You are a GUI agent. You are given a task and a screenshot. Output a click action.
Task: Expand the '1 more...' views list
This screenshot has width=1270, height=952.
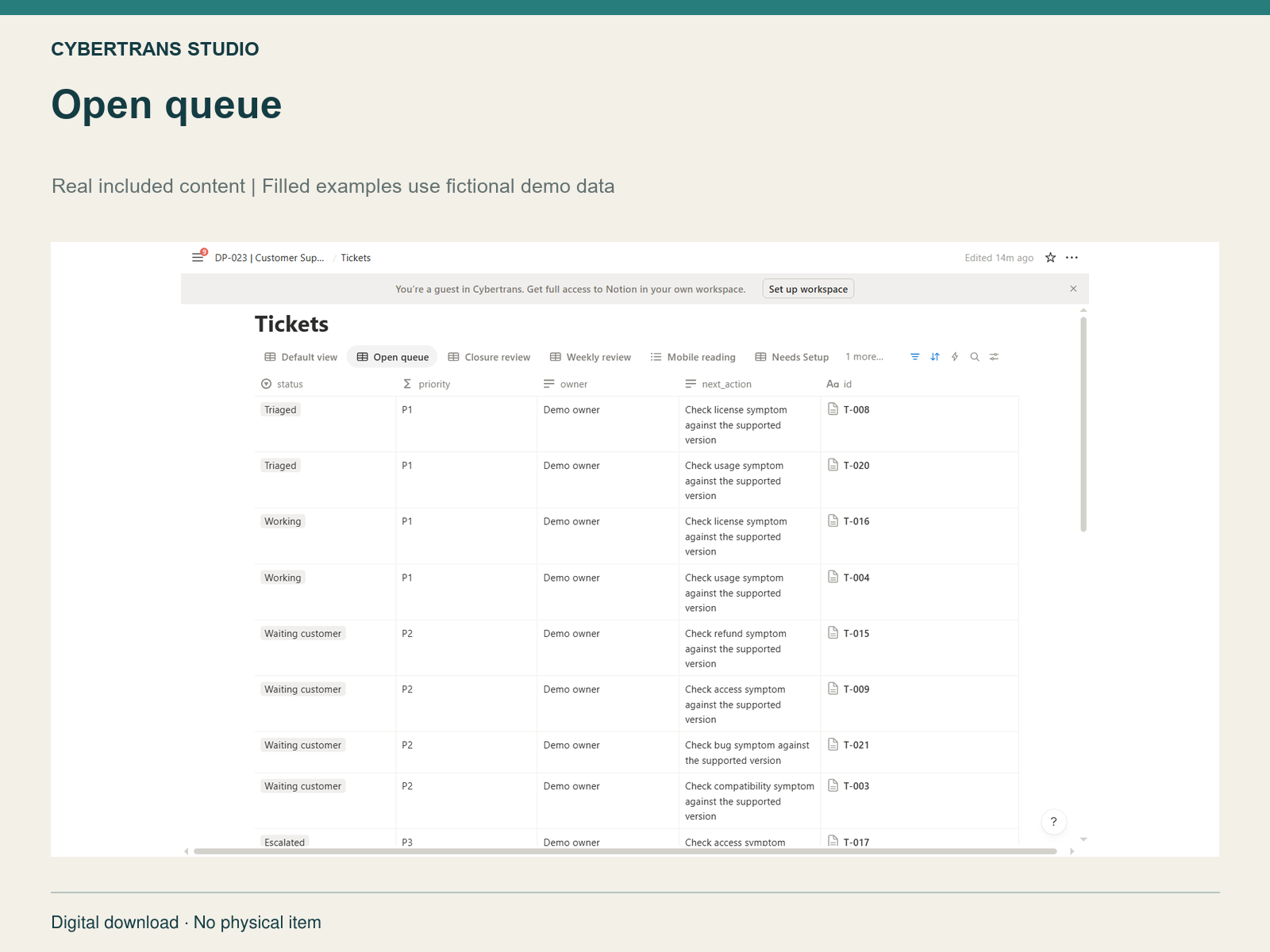[x=864, y=357]
